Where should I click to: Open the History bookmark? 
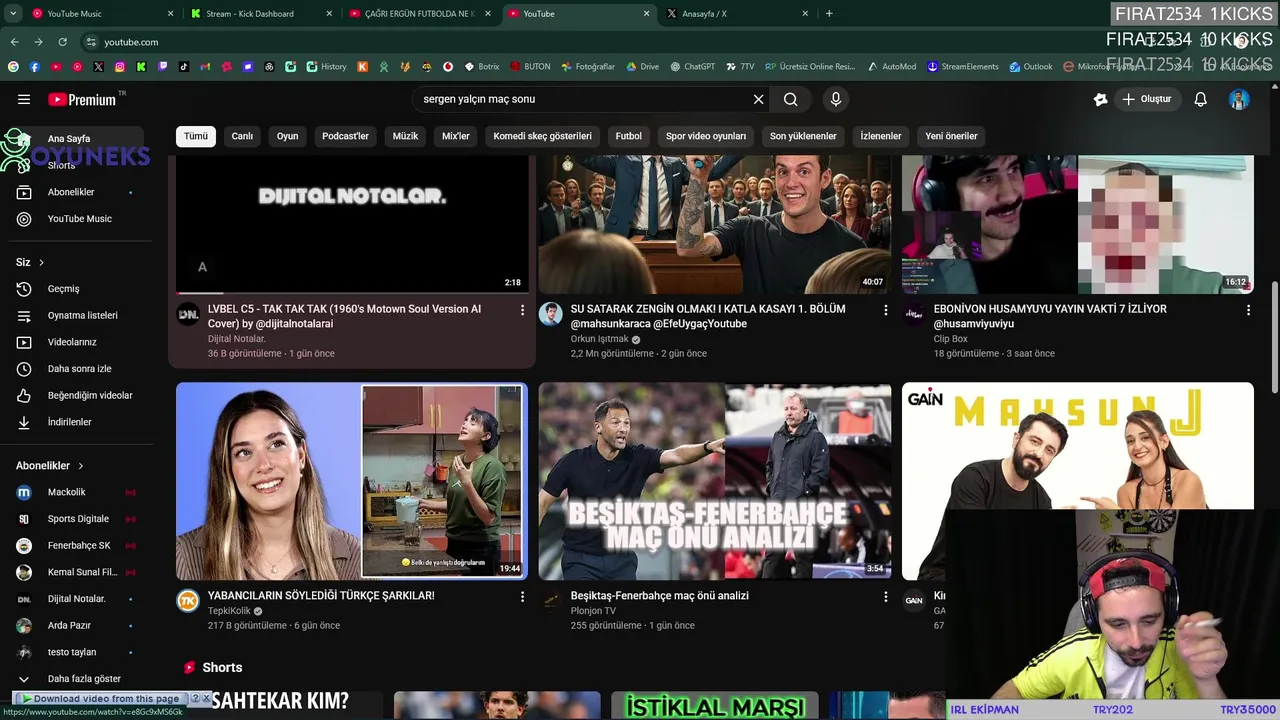tap(326, 67)
